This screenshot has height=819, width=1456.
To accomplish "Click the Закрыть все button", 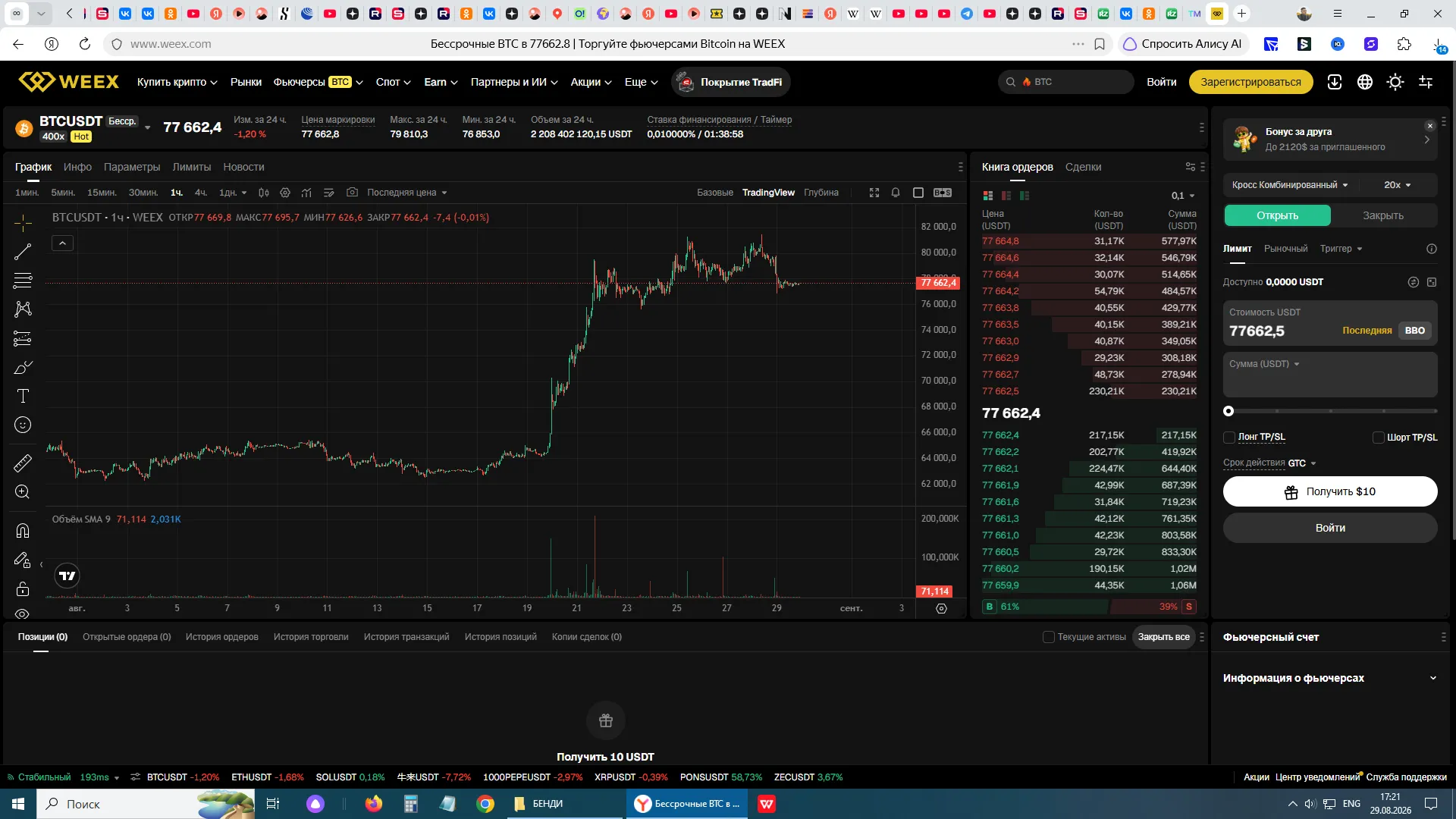I will pyautogui.click(x=1163, y=637).
